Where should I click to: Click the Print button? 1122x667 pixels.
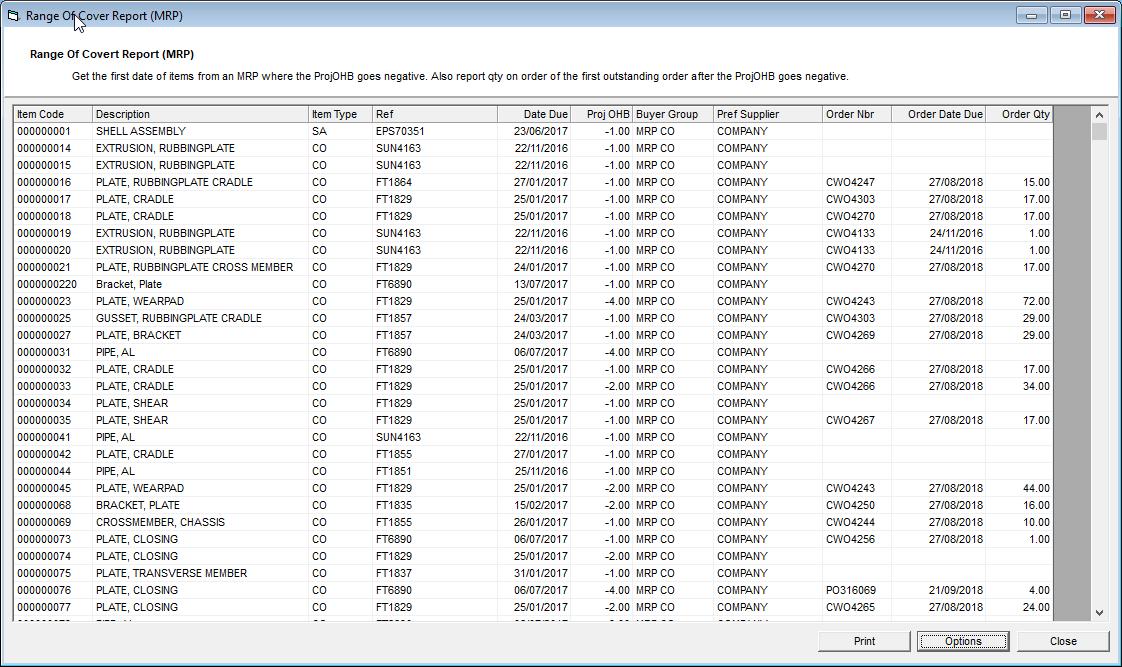[864, 641]
